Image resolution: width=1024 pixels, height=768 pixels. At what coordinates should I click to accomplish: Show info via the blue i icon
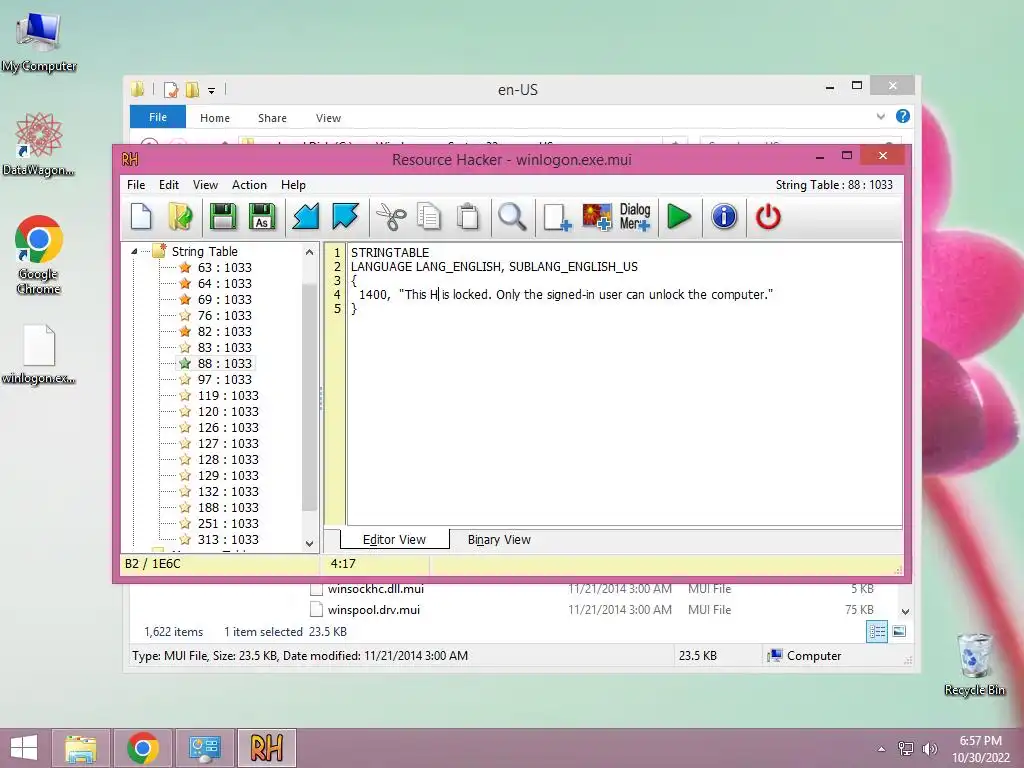tap(724, 217)
